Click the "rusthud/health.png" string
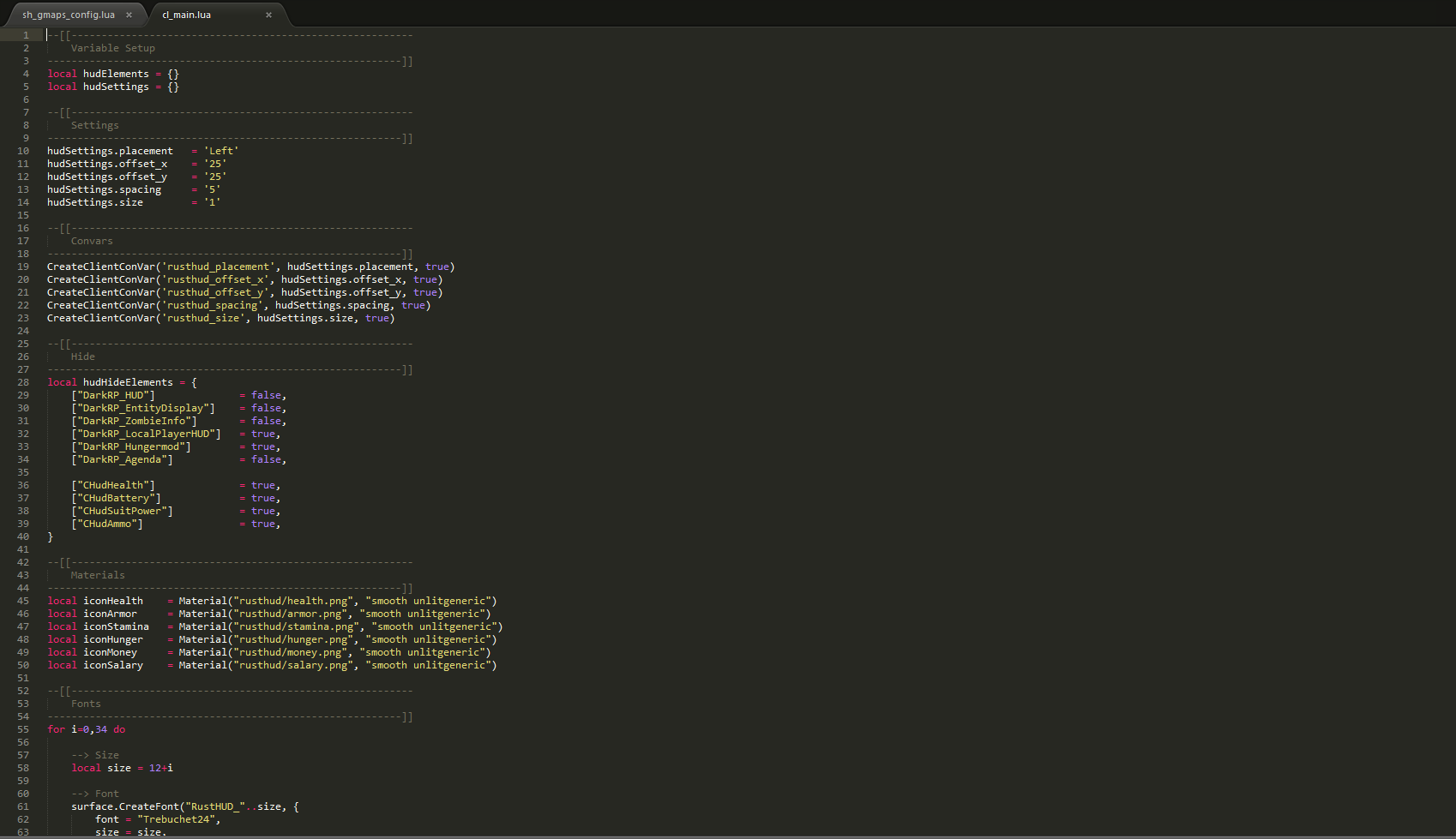The width and height of the screenshot is (1456, 839). [293, 601]
